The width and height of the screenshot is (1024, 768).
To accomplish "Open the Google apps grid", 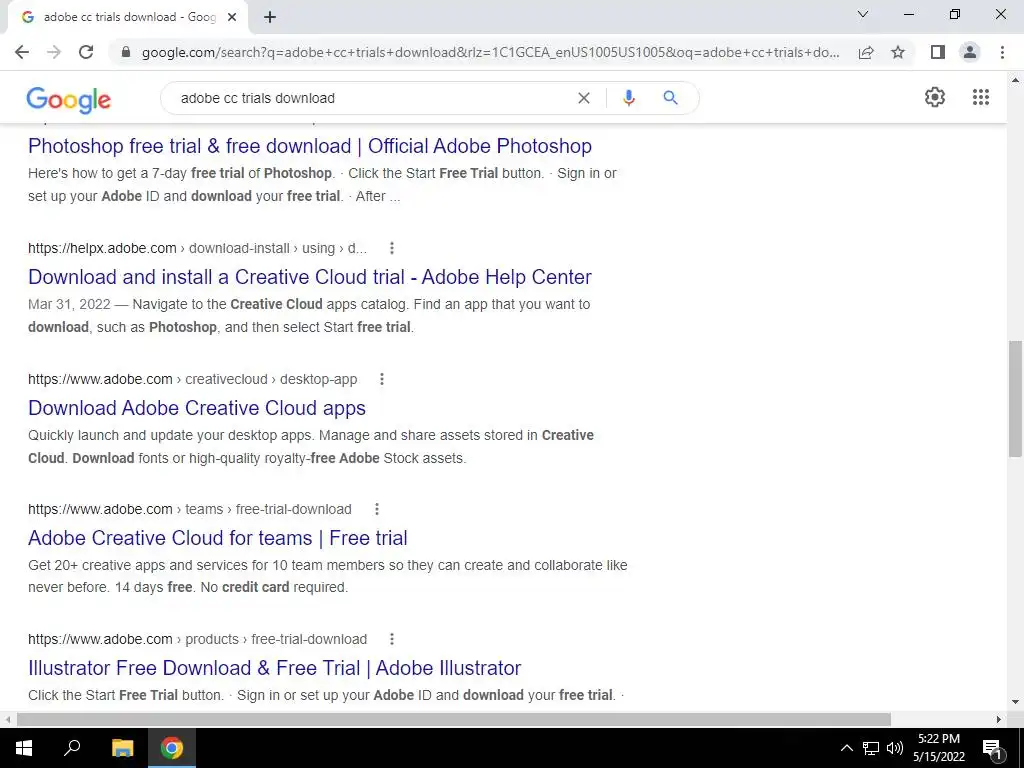I will coord(980,97).
